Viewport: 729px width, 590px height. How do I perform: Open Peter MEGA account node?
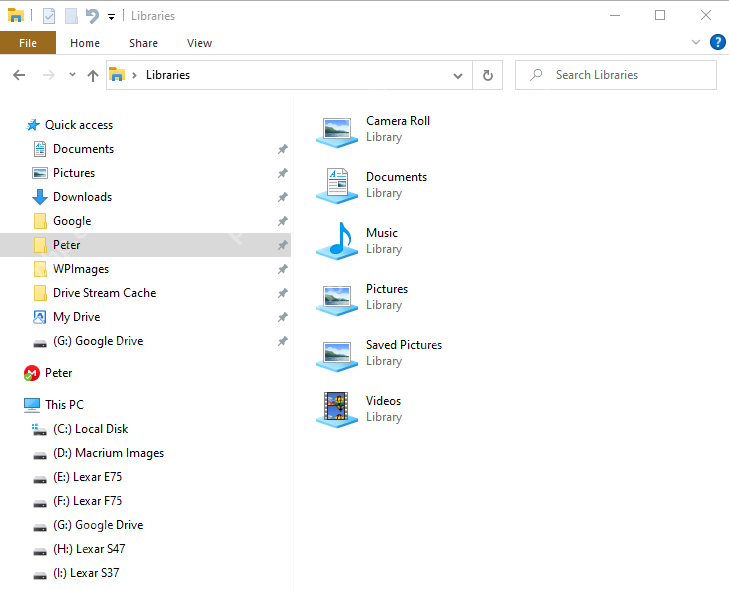59,373
